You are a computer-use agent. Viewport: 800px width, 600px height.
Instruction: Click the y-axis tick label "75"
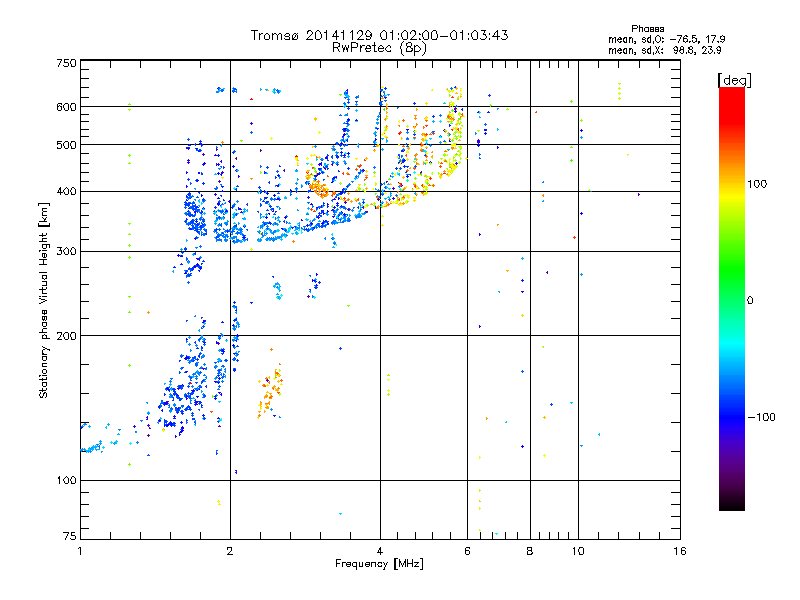[70, 536]
